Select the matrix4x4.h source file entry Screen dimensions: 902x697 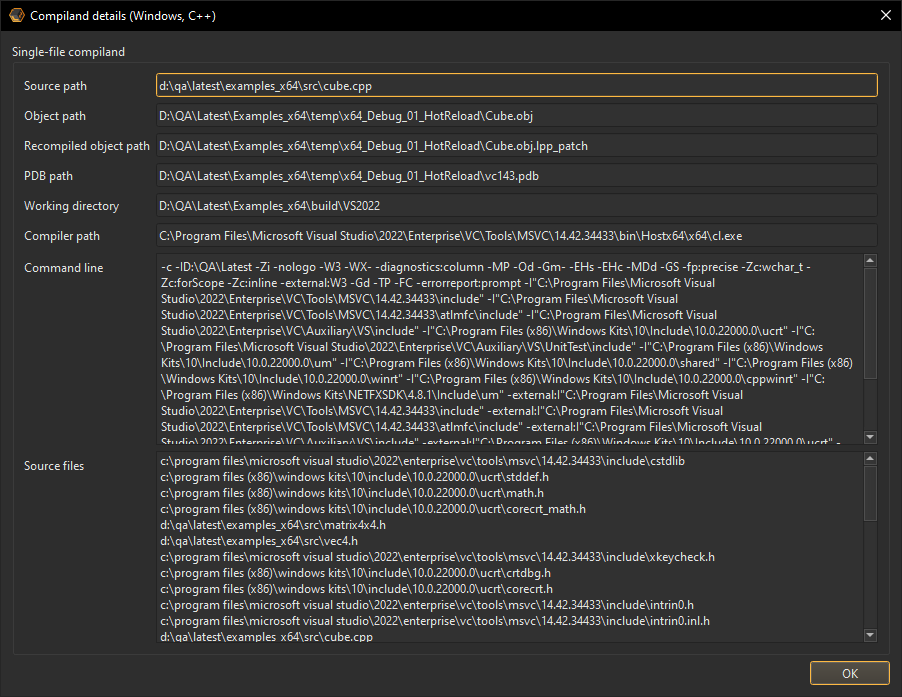click(273, 524)
